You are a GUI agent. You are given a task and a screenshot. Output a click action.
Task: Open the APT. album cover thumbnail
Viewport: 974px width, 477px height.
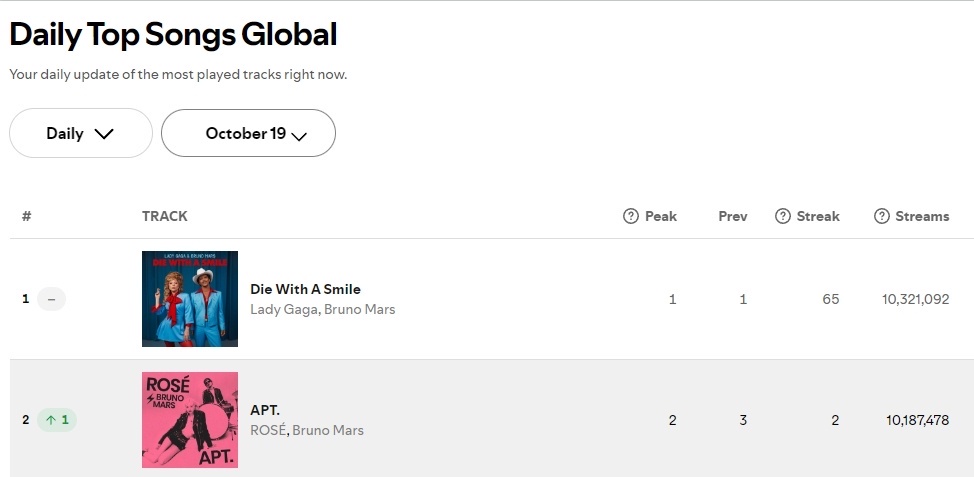pos(190,420)
